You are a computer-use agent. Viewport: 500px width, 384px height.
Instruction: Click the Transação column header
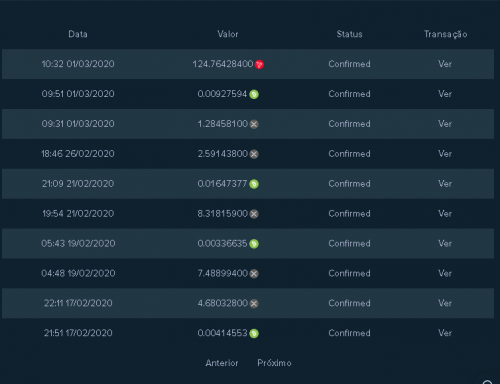pyautogui.click(x=445, y=34)
